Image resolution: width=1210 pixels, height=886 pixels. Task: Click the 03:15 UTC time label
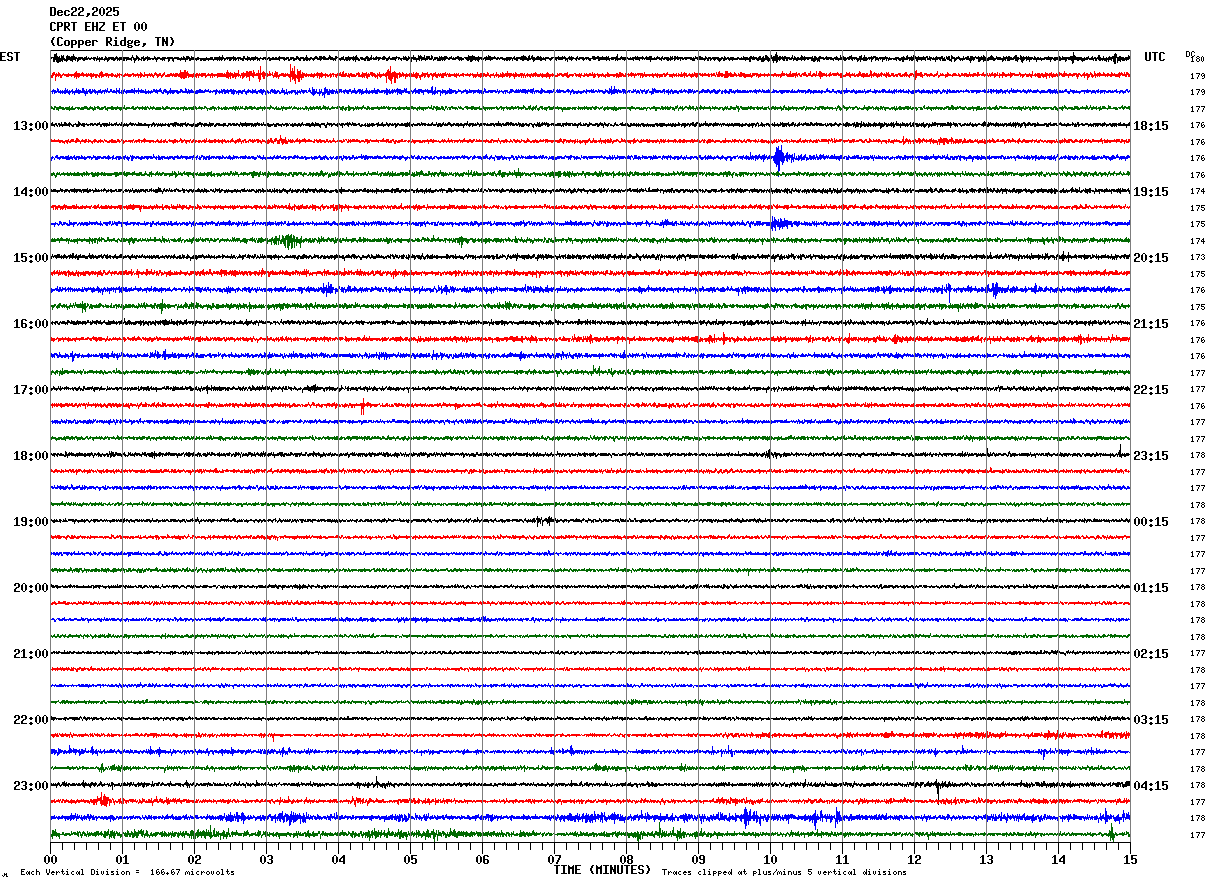click(1151, 720)
